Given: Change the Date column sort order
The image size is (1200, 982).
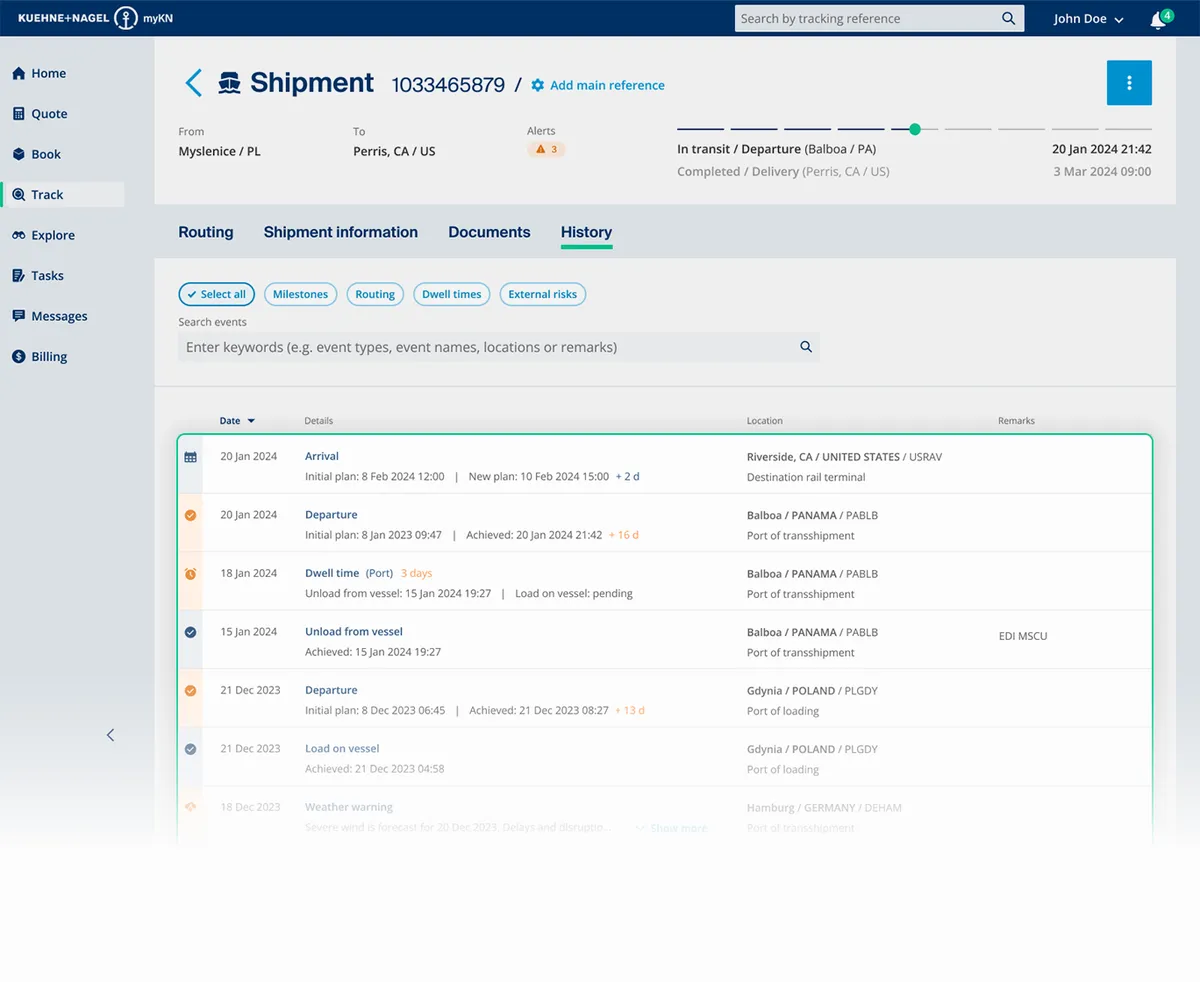Looking at the screenshot, I should click(236, 421).
